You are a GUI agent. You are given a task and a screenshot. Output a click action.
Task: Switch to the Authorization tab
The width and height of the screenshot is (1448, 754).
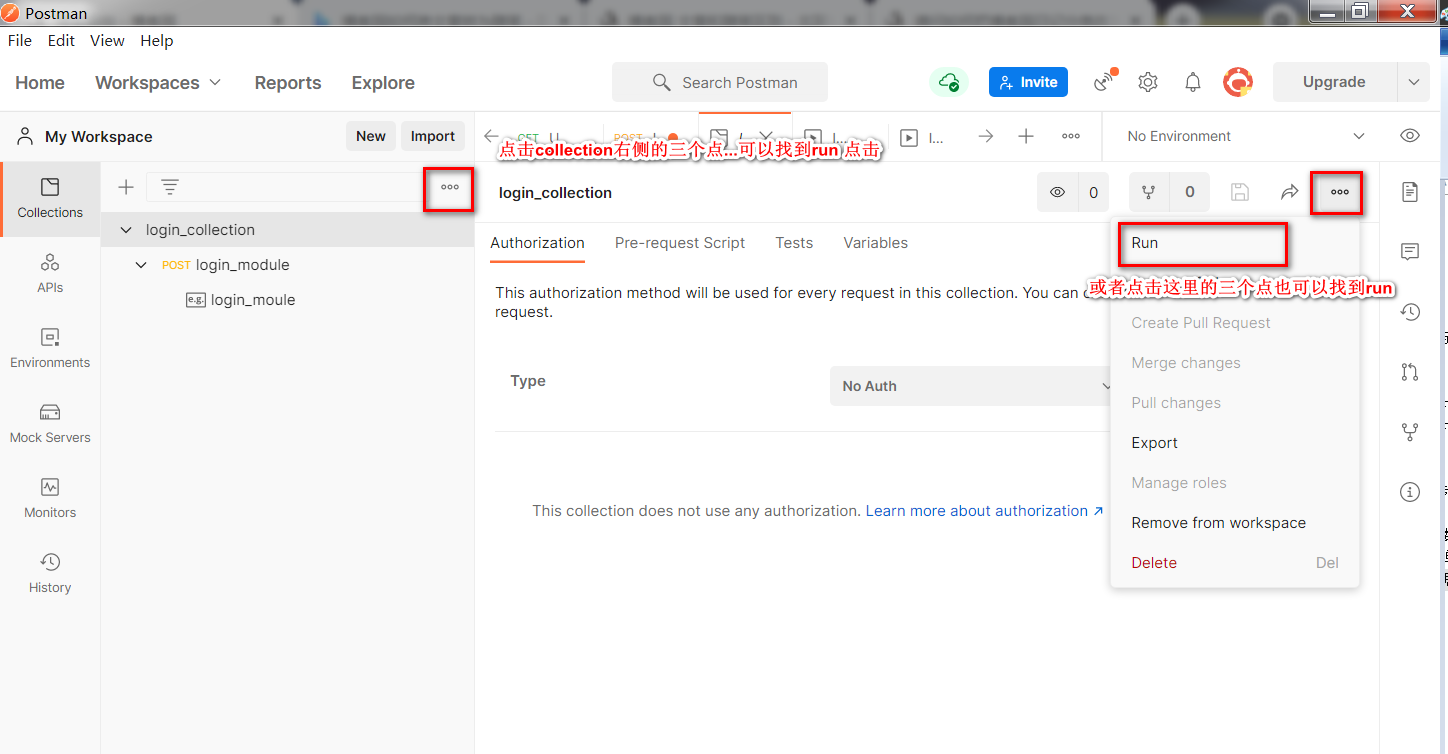pyautogui.click(x=537, y=243)
